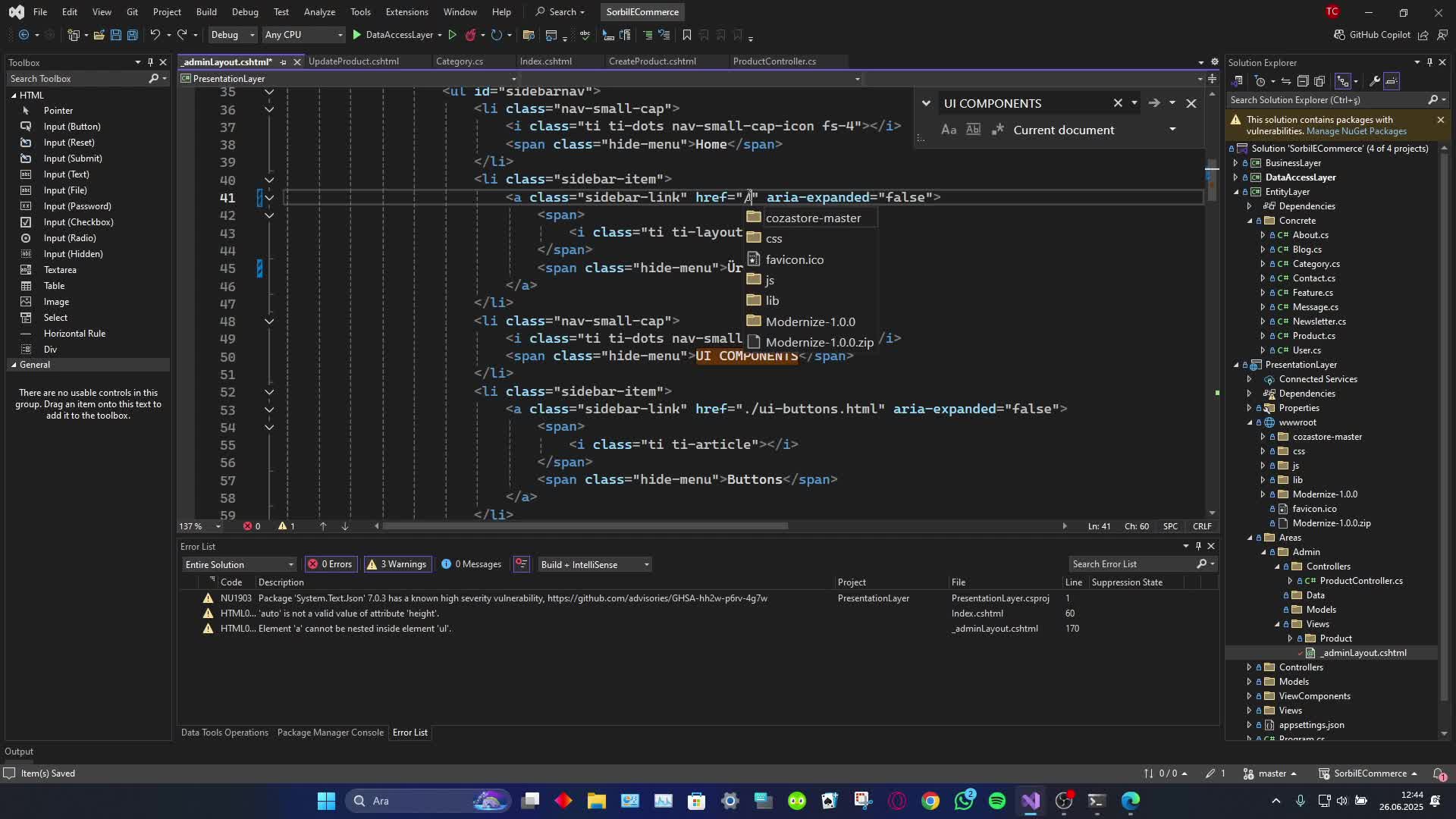Select Horizontal Rule in Toolbox
Screen dimensions: 1456x819
74,334
